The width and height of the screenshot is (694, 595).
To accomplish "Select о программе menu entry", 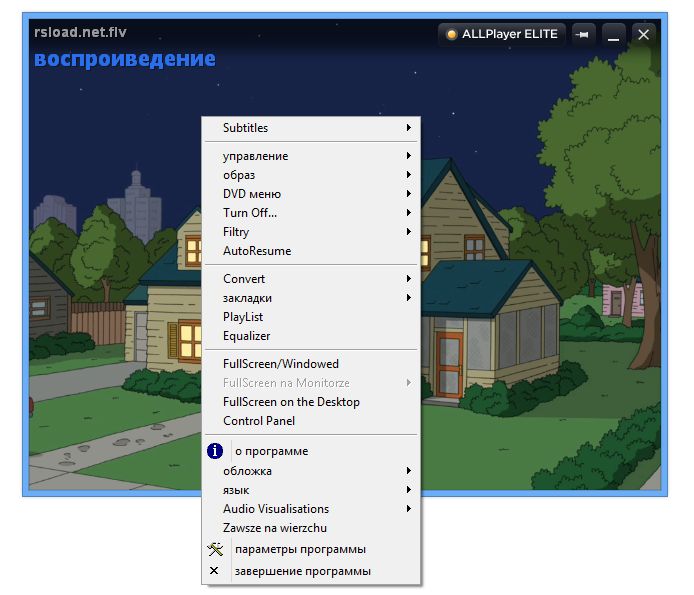I will point(311,451).
